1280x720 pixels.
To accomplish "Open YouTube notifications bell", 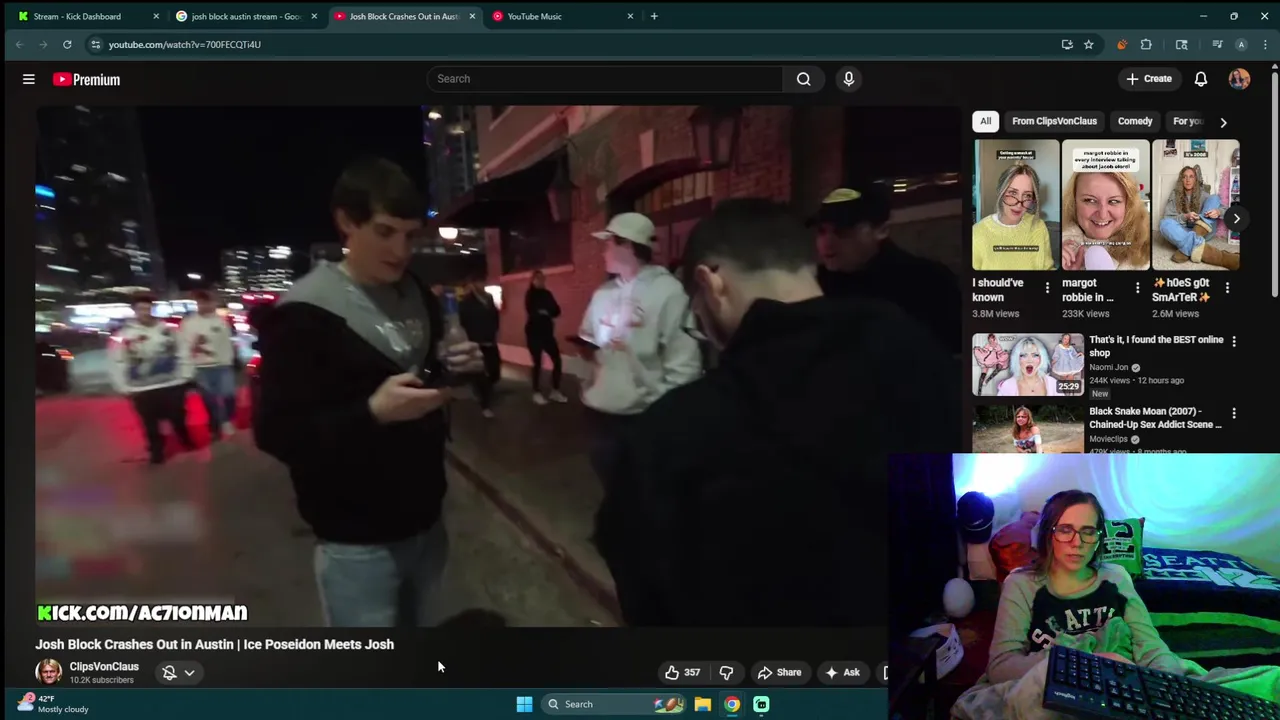I will (x=1200, y=79).
